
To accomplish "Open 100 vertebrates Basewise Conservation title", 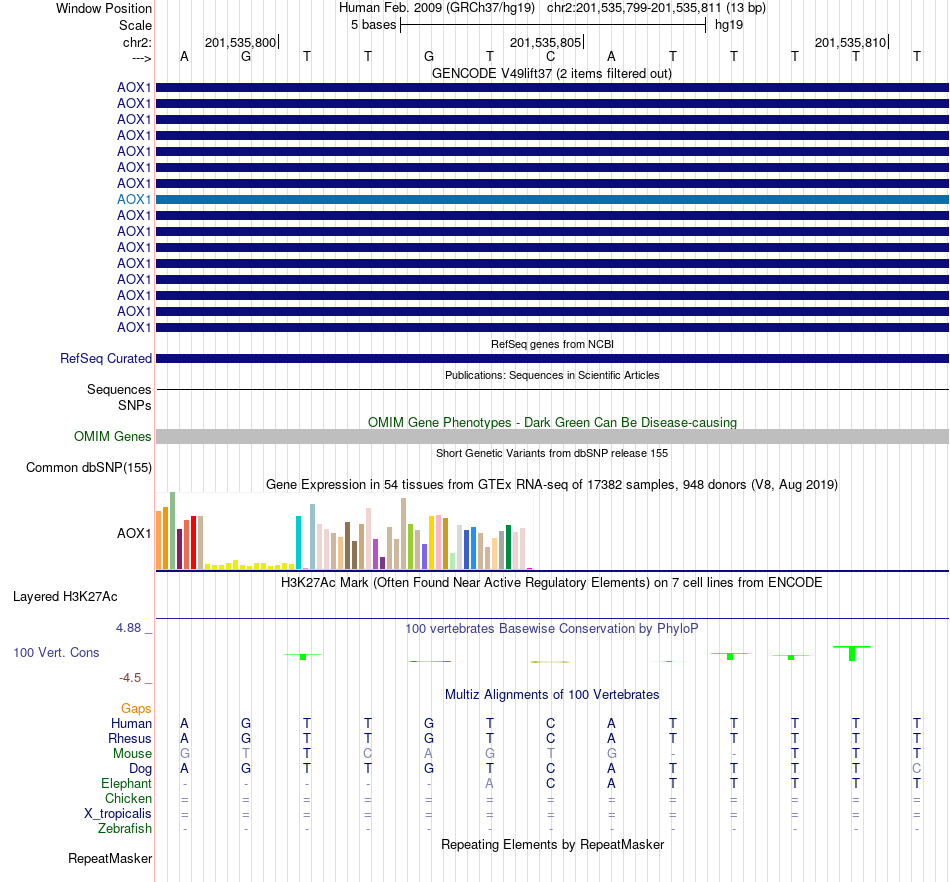I will click(551, 629).
